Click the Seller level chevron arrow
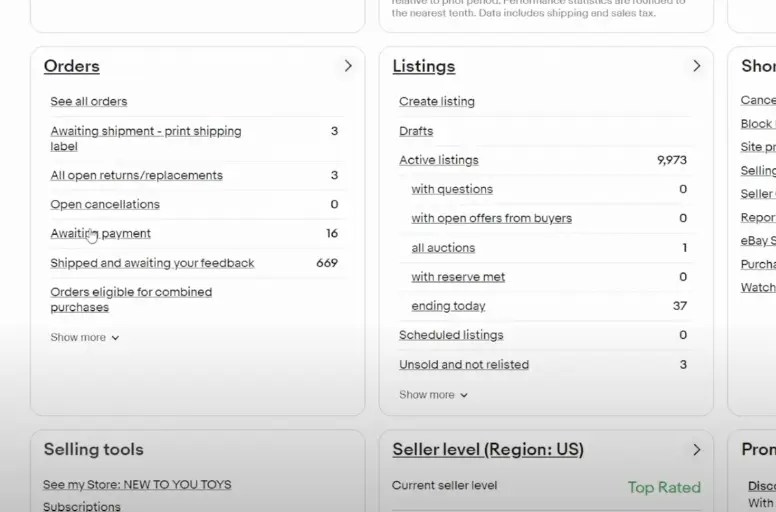The image size is (776, 512). 697,450
